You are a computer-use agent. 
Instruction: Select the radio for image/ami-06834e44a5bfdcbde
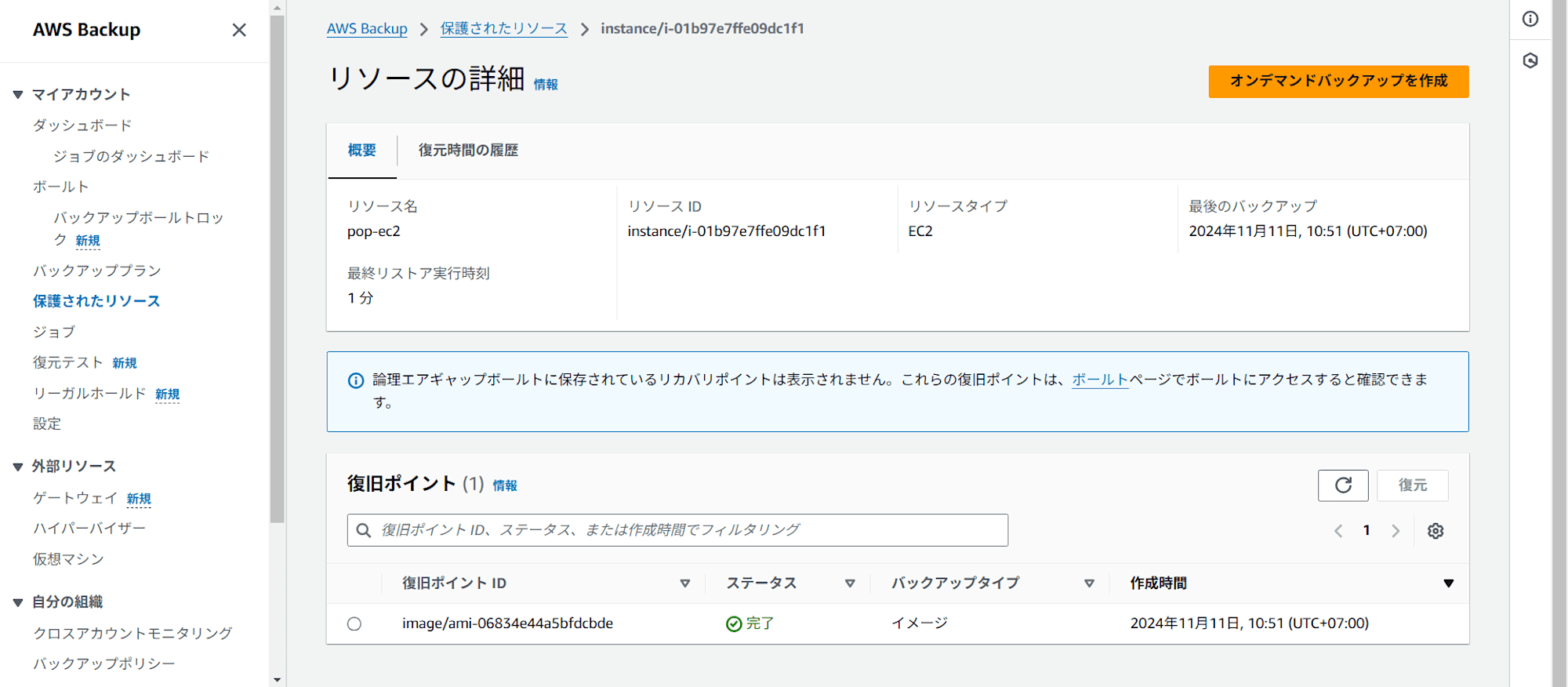click(x=354, y=623)
